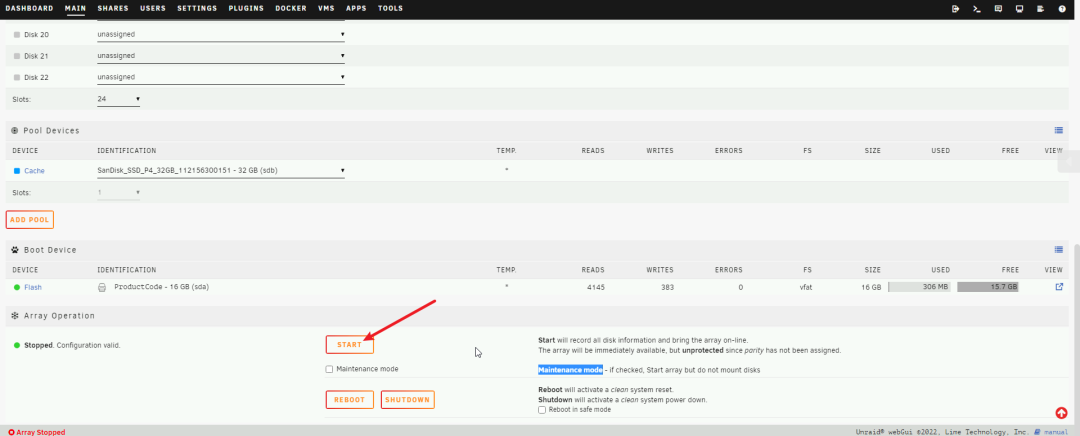The height and width of the screenshot is (436, 1080).
Task: Open the Disk 22 unassigned dropdown
Action: pyautogui.click(x=220, y=77)
